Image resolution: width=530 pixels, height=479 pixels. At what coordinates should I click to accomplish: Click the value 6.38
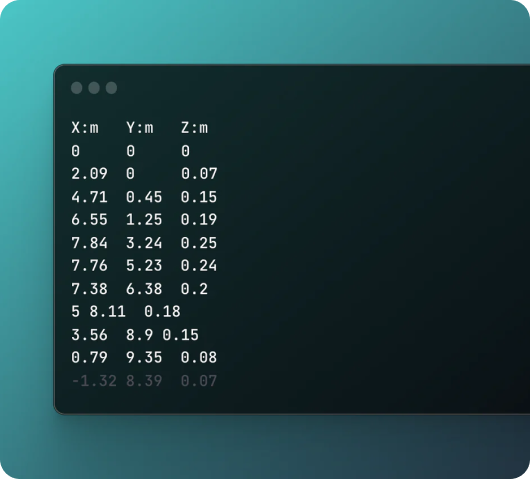tap(144, 289)
